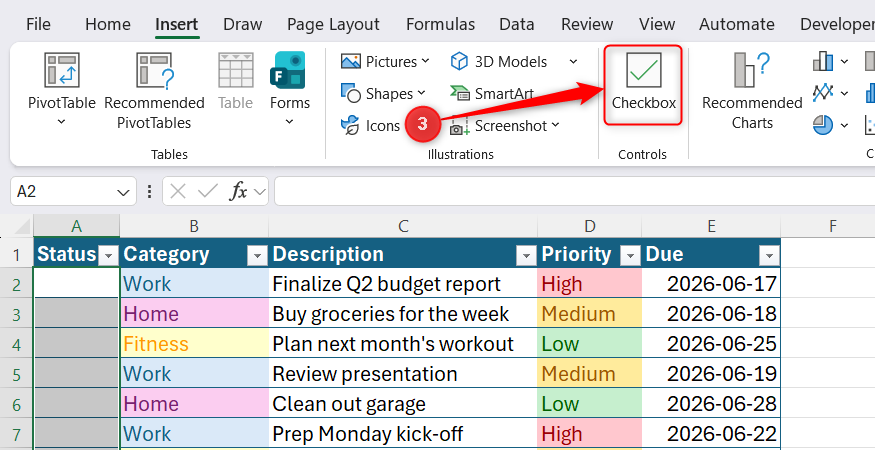This screenshot has height=450, width=875.
Task: Click the formula bar enter checkmark
Action: [x=207, y=192]
